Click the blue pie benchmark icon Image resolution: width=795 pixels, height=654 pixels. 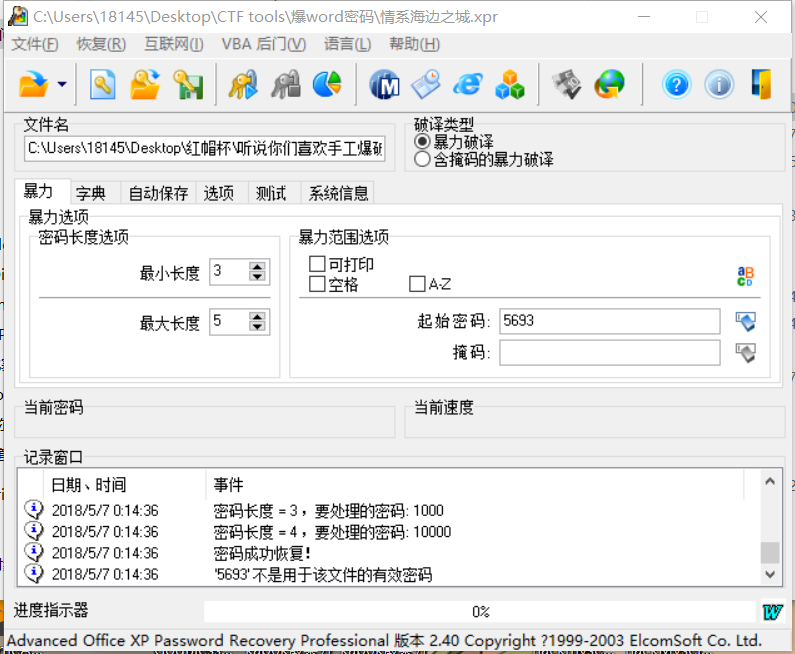[x=327, y=84]
